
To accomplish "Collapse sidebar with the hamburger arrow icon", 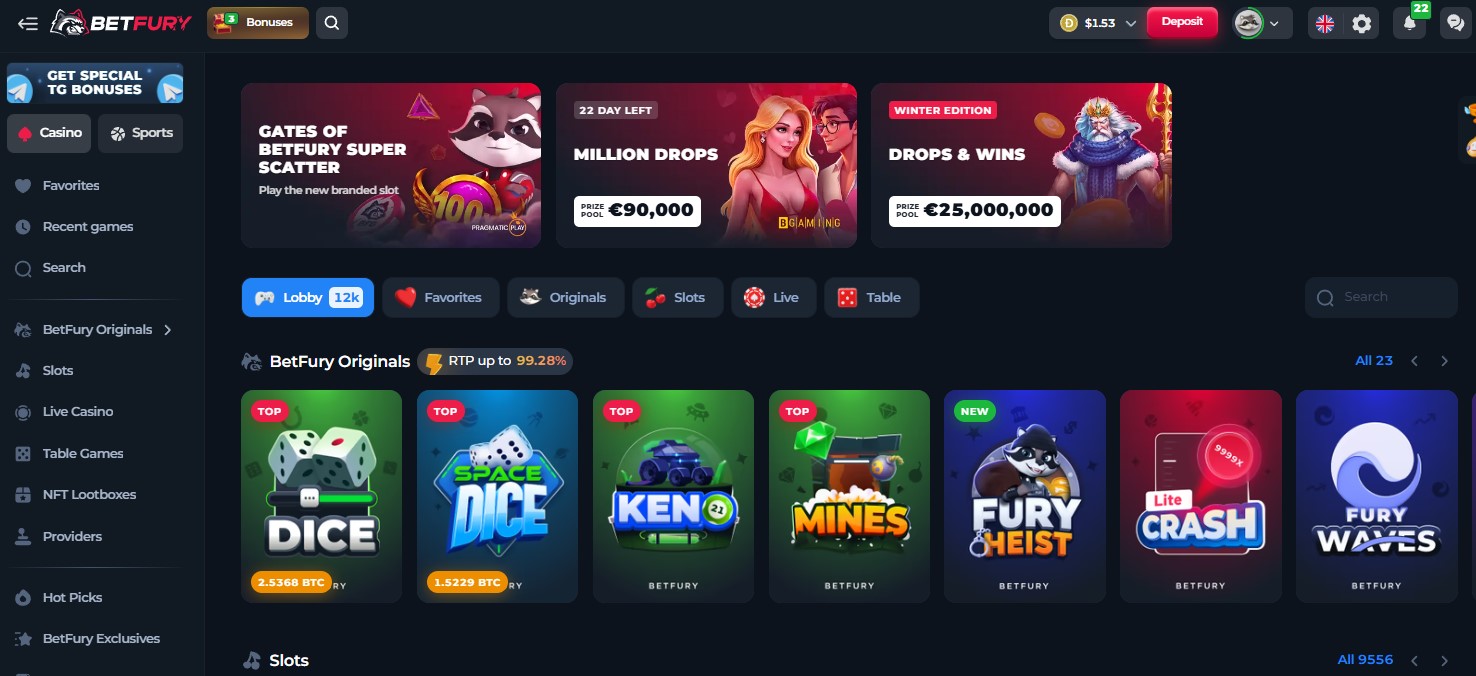I will tap(27, 23).
